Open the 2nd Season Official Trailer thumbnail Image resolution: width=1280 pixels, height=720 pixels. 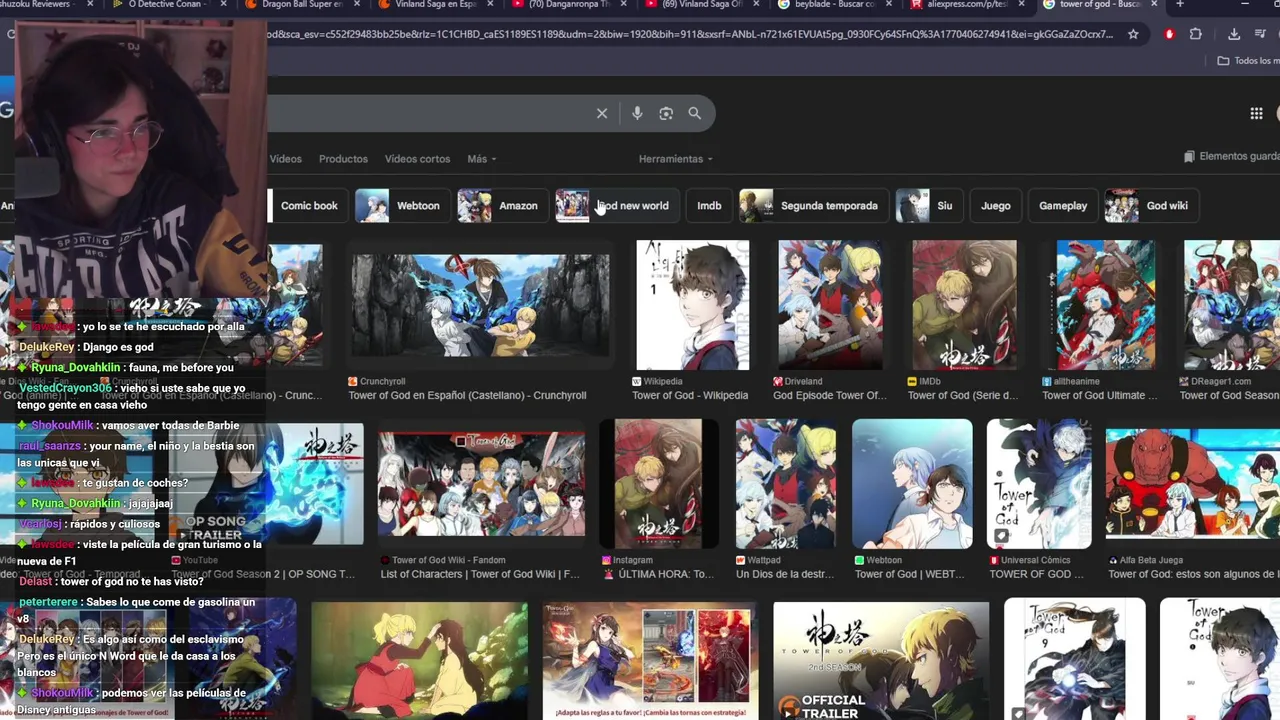pyautogui.click(x=881, y=660)
